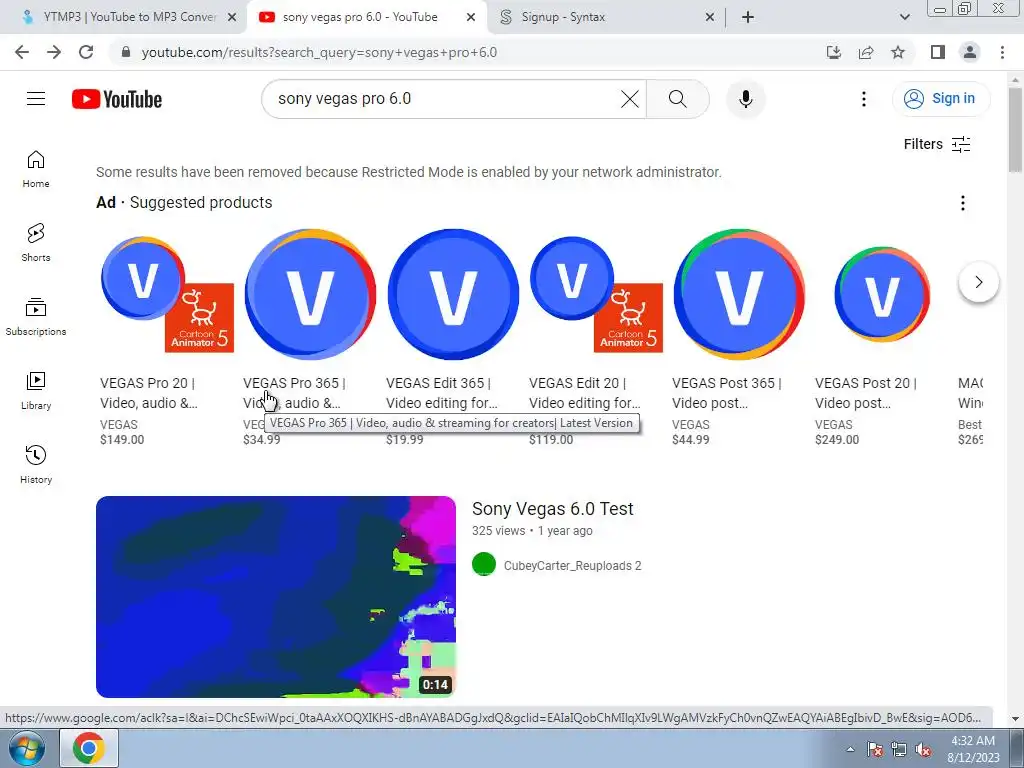The height and width of the screenshot is (768, 1024).
Task: Clear the search query with X
Action: (630, 99)
